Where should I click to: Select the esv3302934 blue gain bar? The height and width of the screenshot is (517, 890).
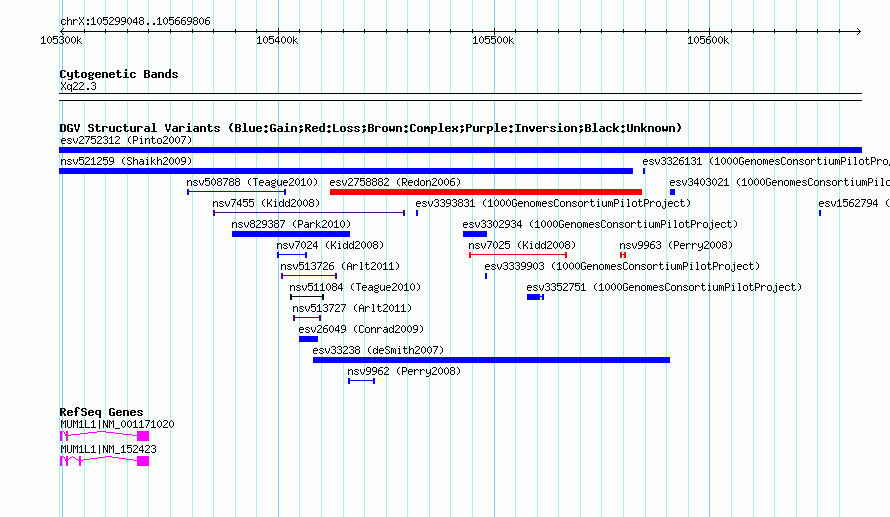(x=475, y=234)
